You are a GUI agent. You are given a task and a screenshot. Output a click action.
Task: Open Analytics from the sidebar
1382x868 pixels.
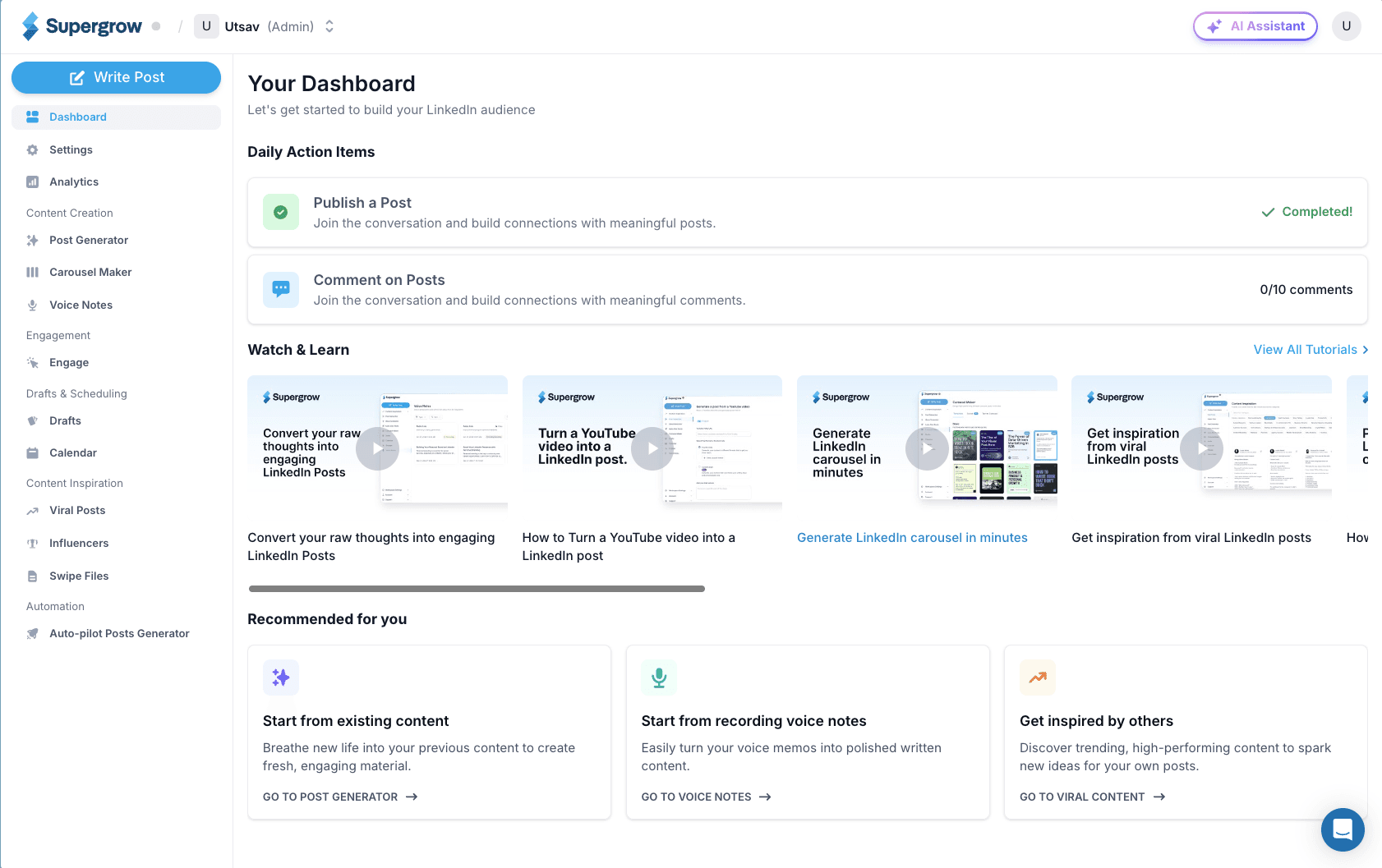tap(116, 182)
